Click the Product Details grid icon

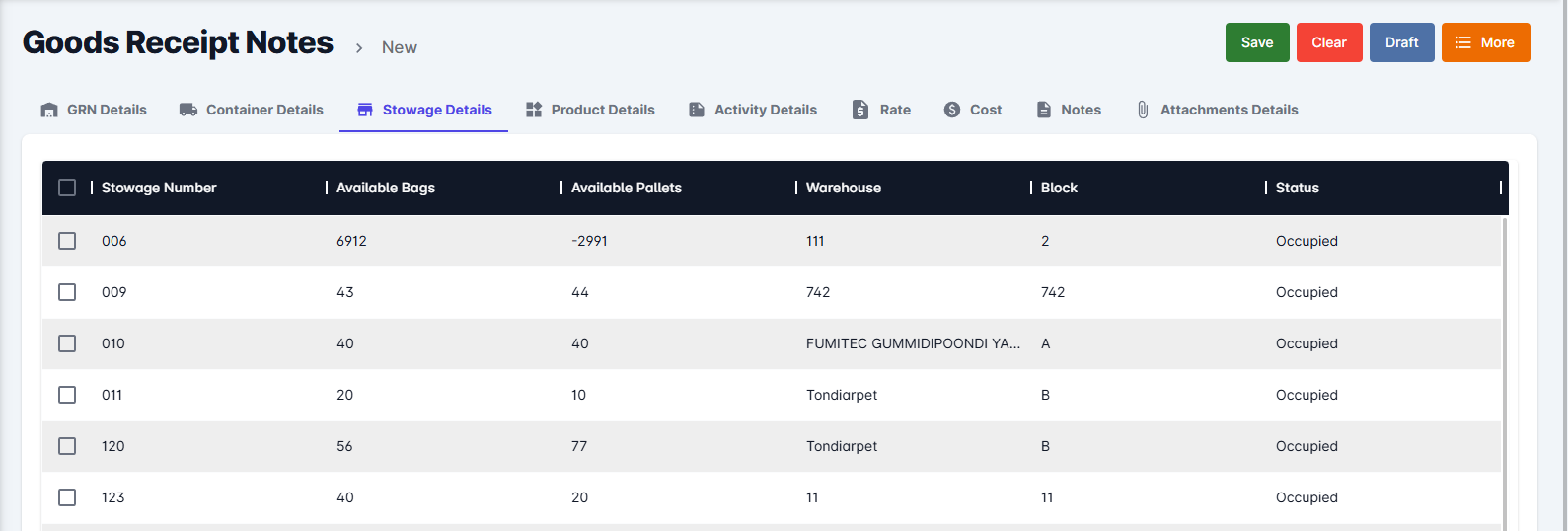pos(534,110)
